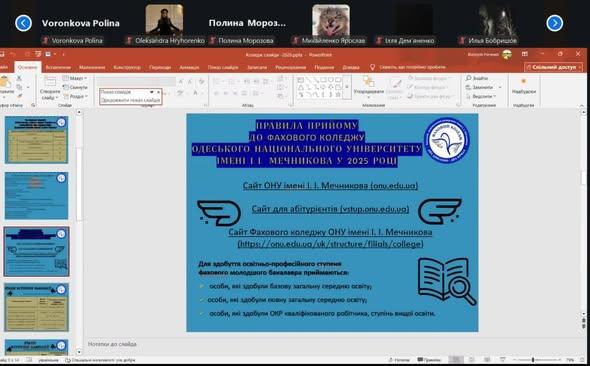Go to previous participants with left arrow
590x366 pixels.
pos(23,23)
